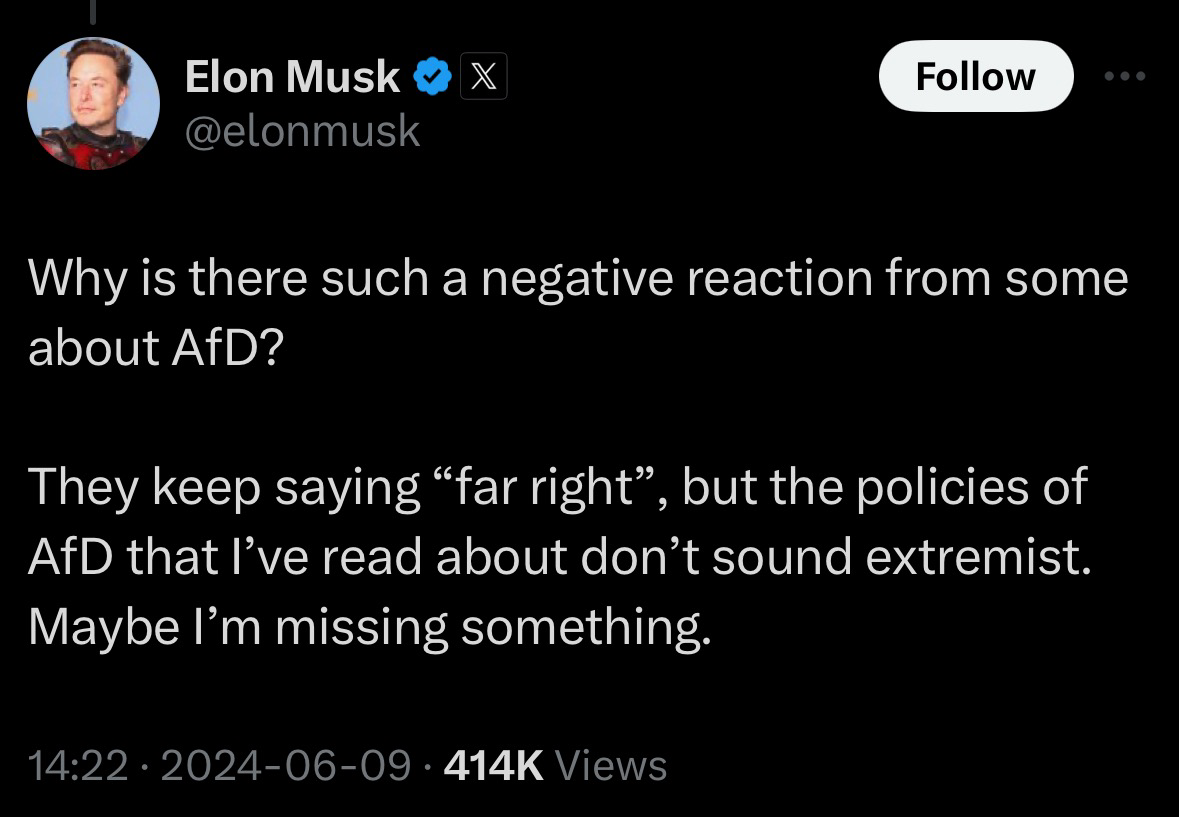The width and height of the screenshot is (1179, 817).
Task: Click the thread connector line above the avatar
Action: [x=92, y=10]
